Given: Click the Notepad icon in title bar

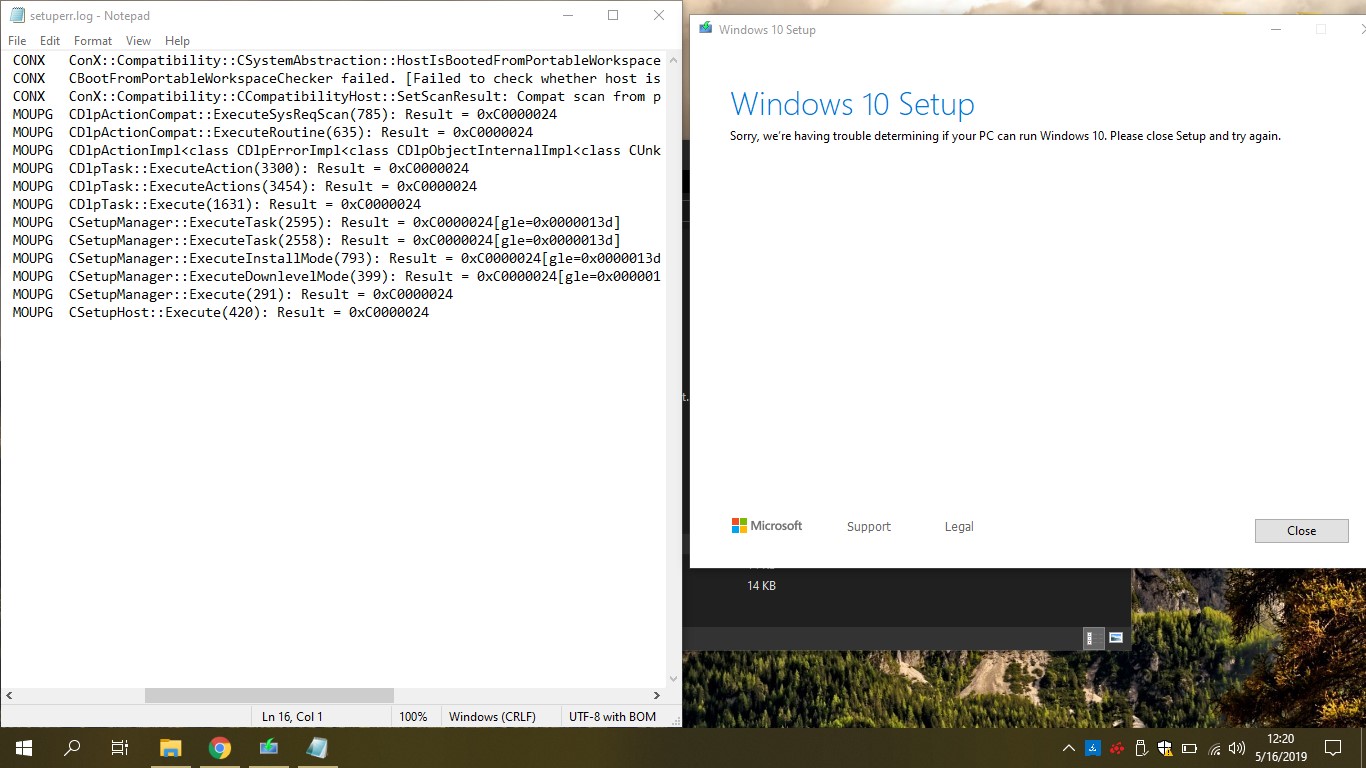Looking at the screenshot, I should (17, 16).
